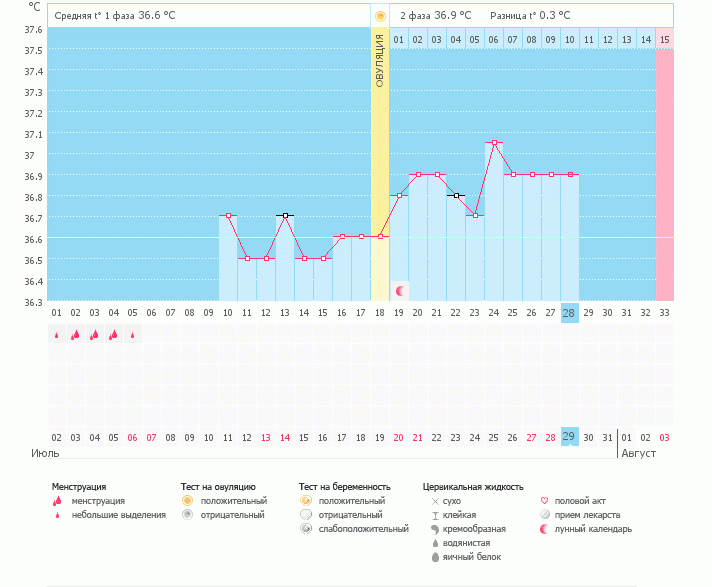Click the ovulation test sun icon in header

380,16
